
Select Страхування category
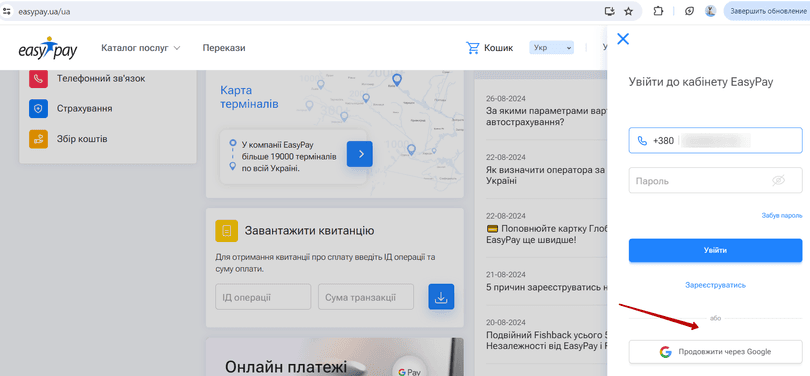coord(84,109)
